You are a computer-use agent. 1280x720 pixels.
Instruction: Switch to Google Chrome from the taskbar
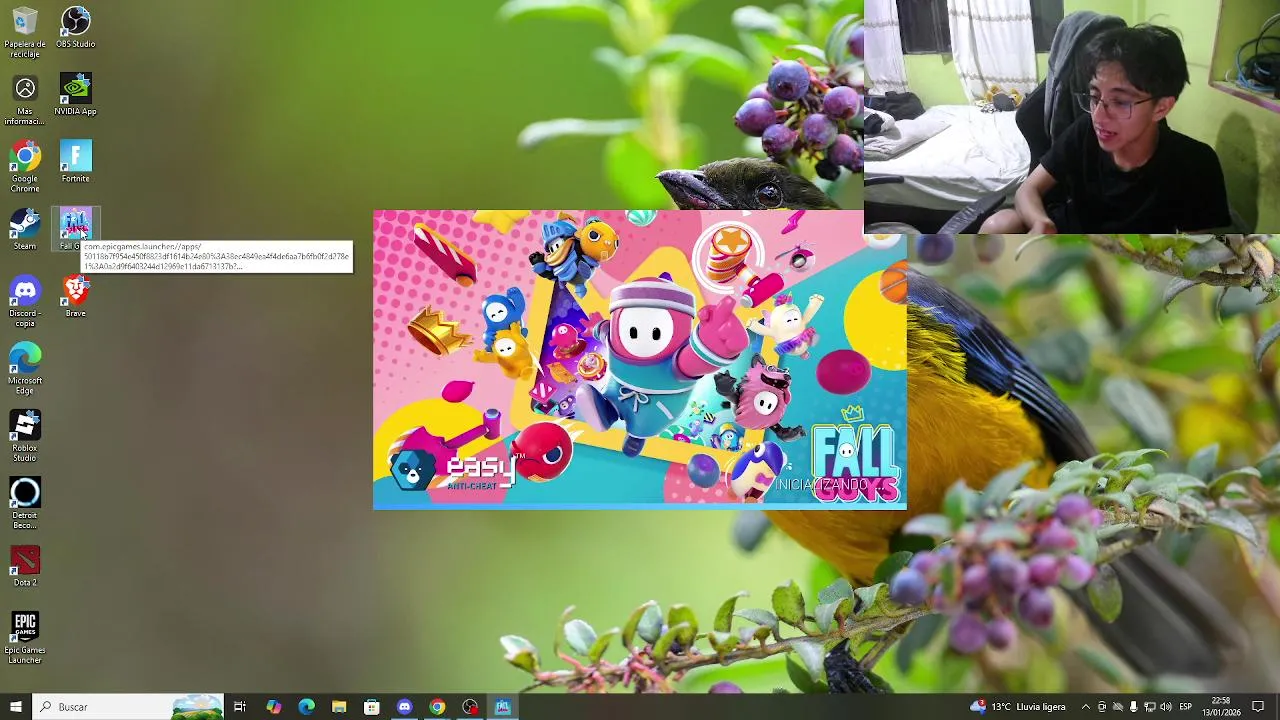point(437,707)
